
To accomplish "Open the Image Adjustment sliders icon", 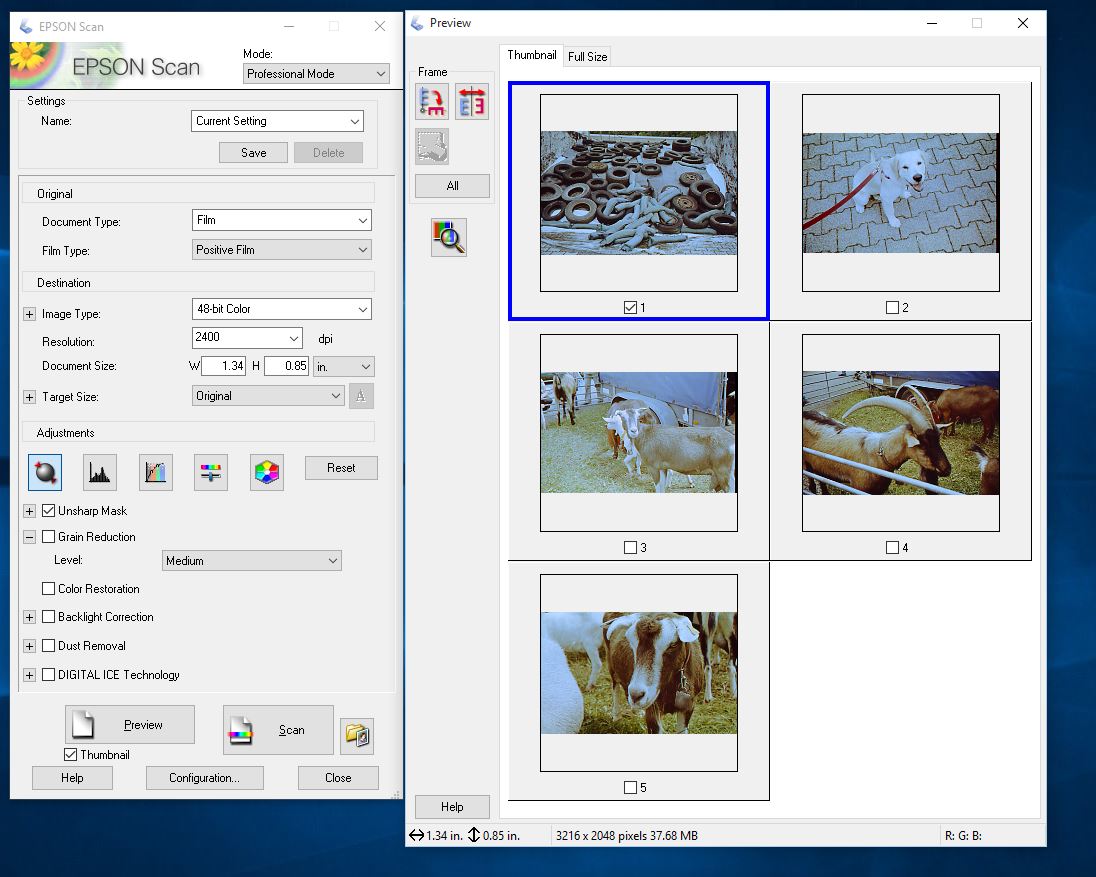I will 210,472.
